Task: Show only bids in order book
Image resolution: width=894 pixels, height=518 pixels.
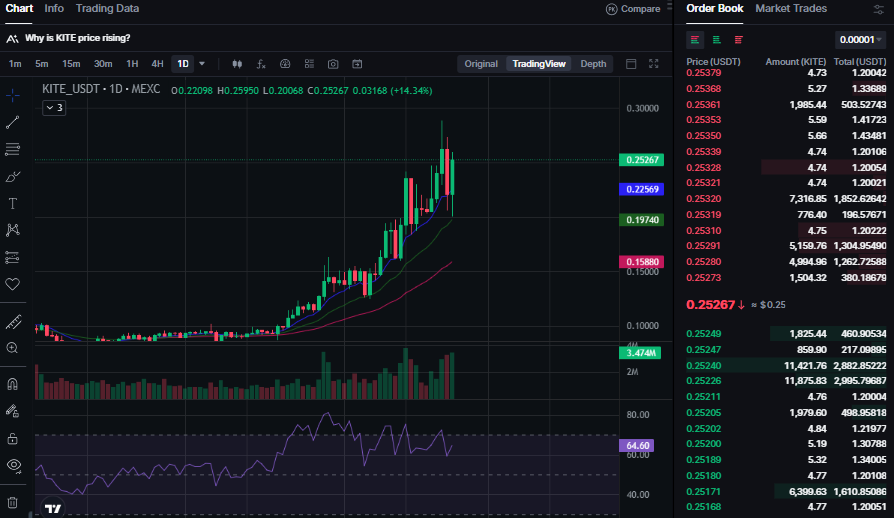Action: (717, 39)
